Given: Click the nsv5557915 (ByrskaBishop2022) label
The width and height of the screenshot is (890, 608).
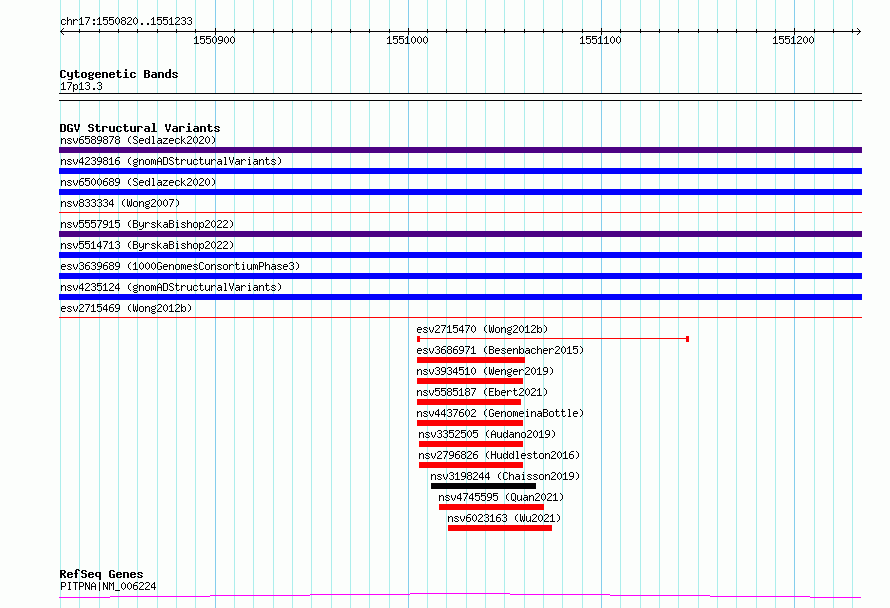Looking at the screenshot, I should [147, 224].
